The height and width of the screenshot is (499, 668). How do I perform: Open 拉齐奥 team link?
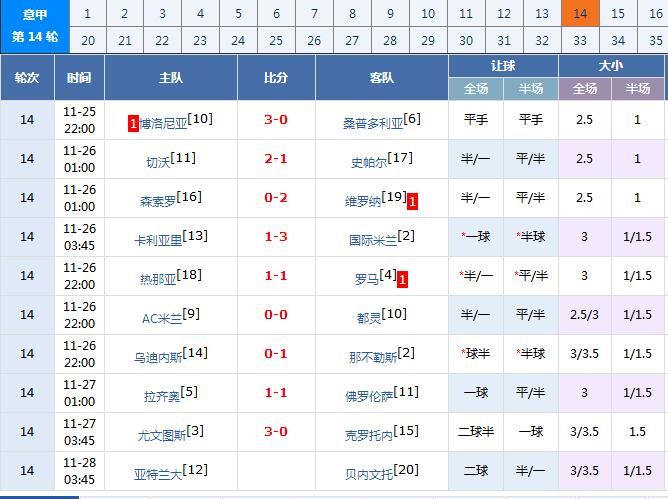(162, 396)
